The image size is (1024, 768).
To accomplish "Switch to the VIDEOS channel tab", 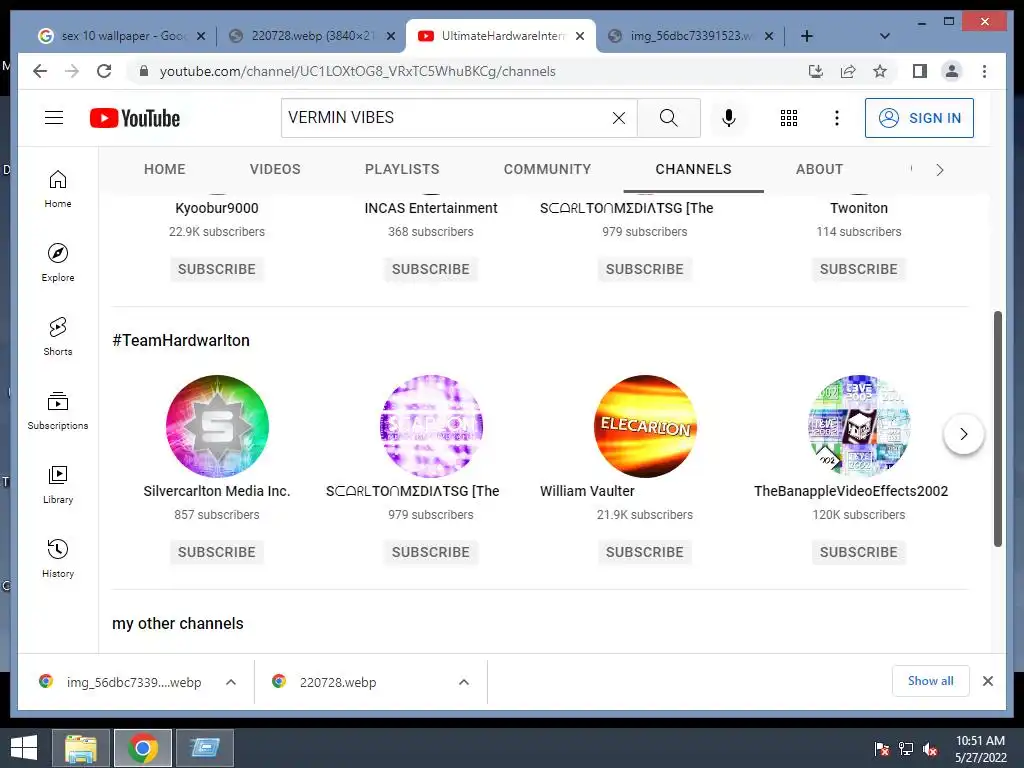I will 275,169.
